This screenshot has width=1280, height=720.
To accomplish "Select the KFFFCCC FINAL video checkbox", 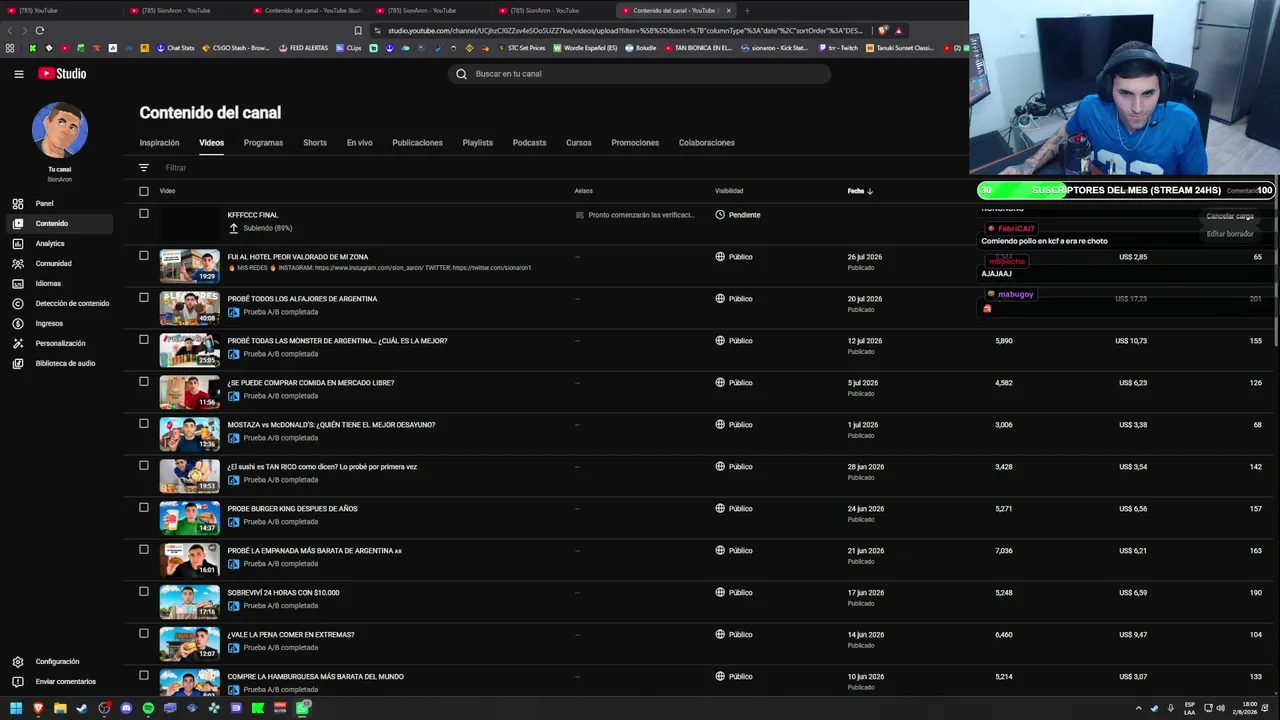I will pyautogui.click(x=144, y=214).
